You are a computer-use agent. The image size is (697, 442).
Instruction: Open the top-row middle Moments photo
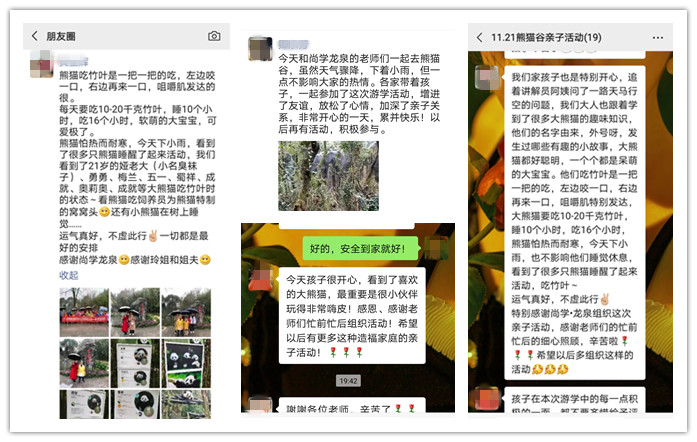pos(134,311)
